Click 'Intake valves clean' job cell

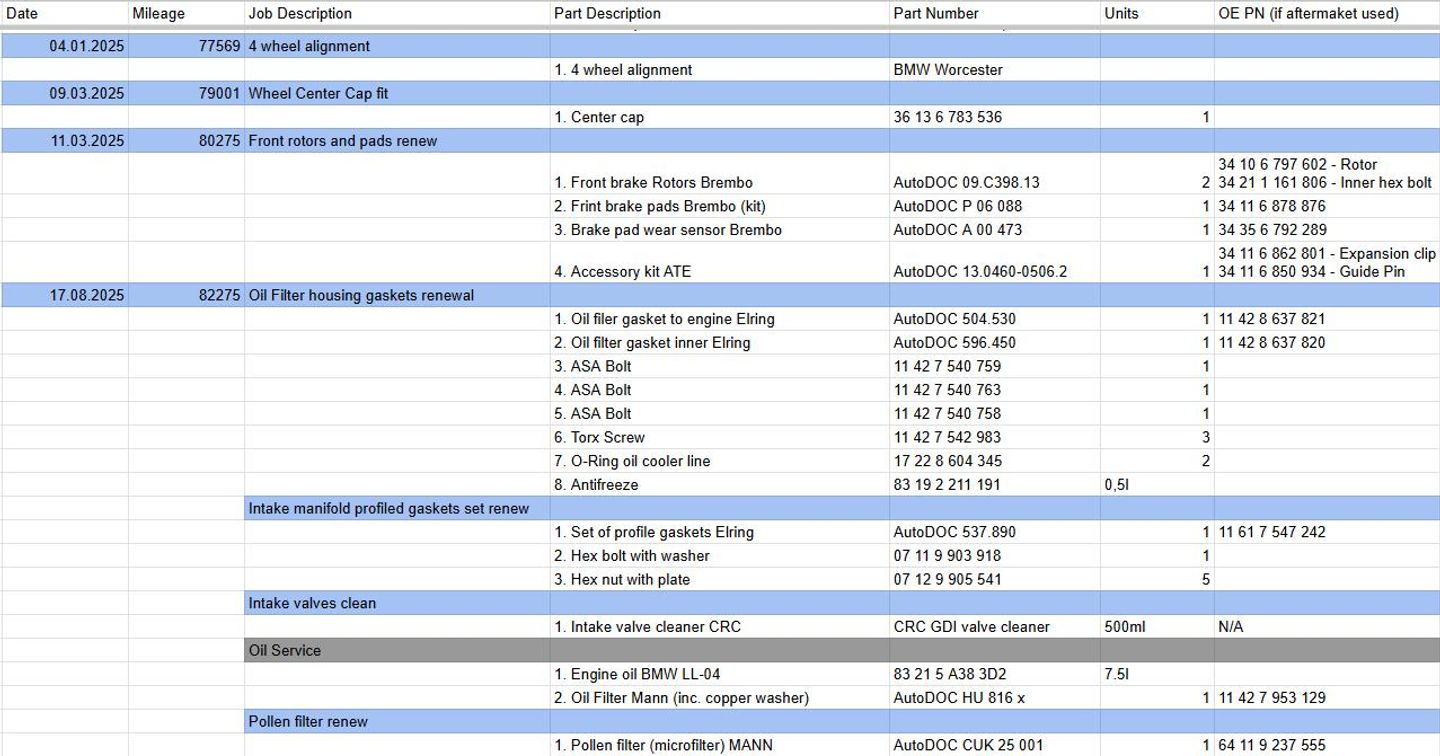click(312, 603)
